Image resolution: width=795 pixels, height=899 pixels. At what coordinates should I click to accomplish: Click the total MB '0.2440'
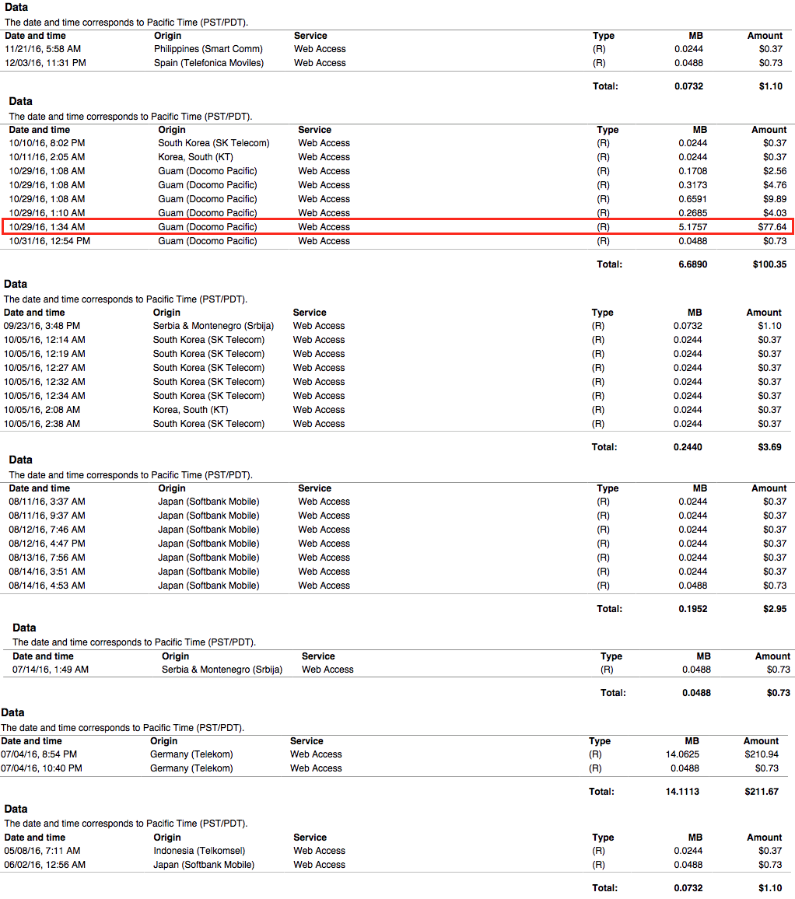click(688, 447)
